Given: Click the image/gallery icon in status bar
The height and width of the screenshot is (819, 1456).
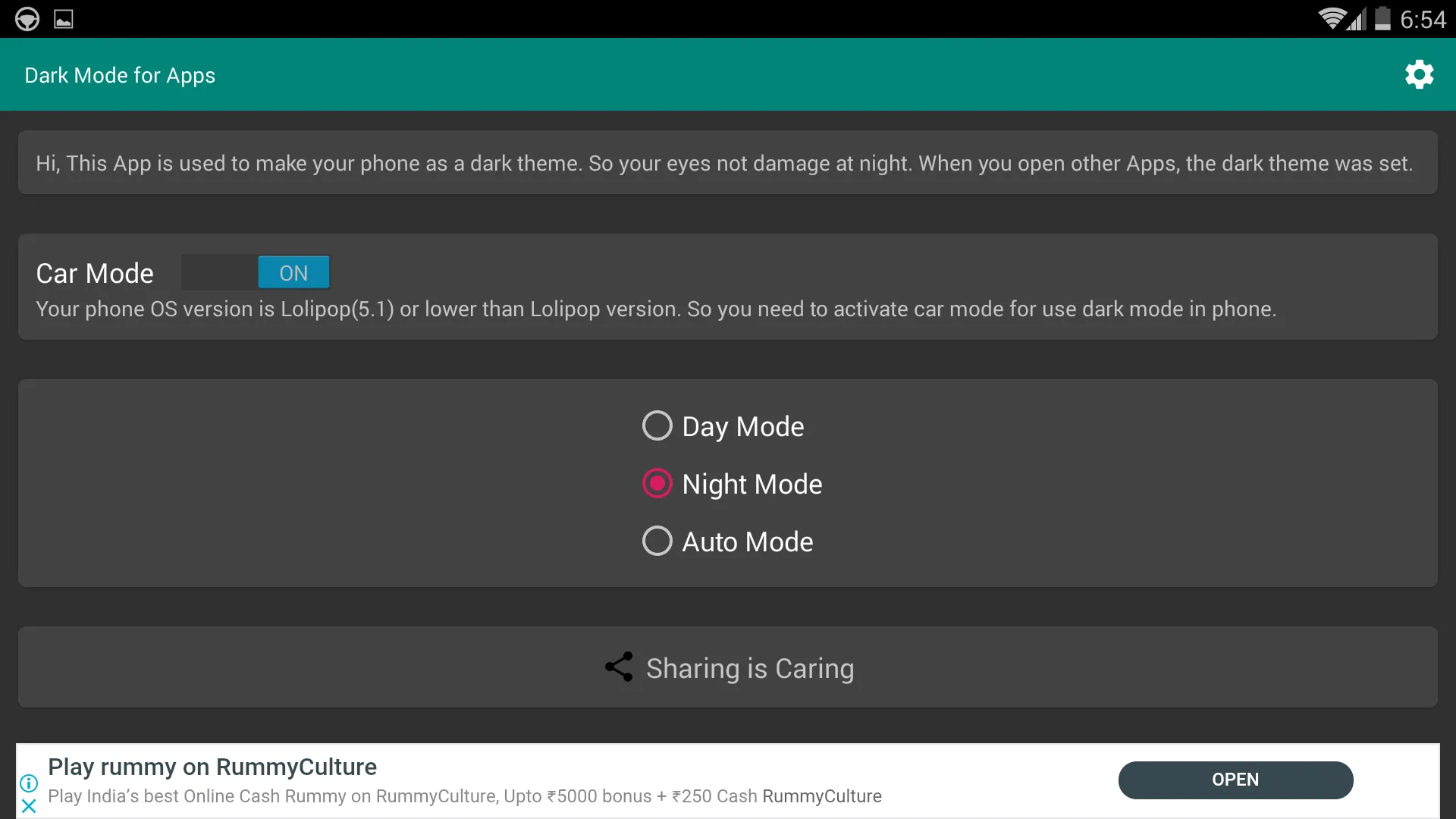Looking at the screenshot, I should pyautogui.click(x=63, y=19).
